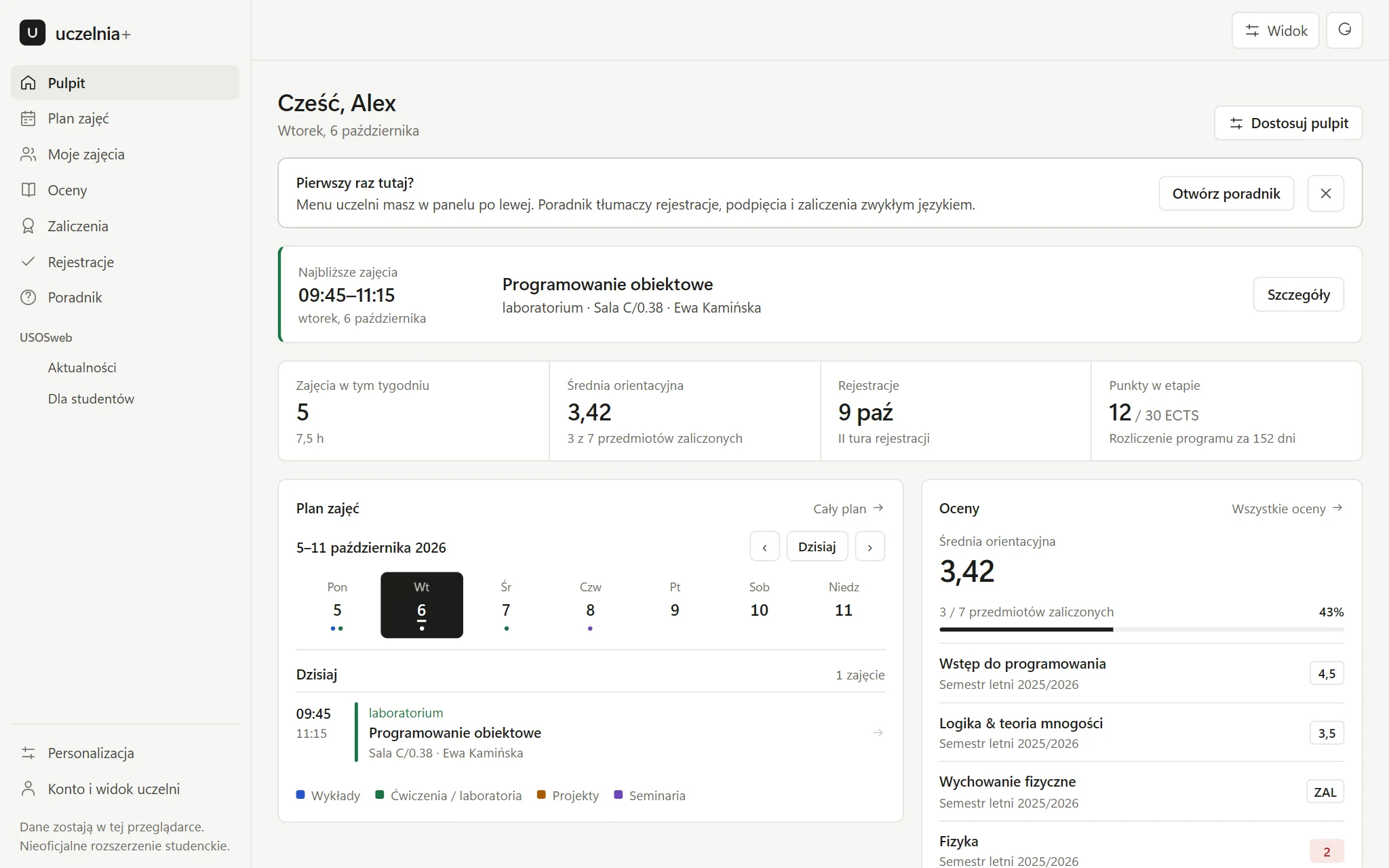This screenshot has height=868, width=1389.
Task: Click the Poradnik question mark icon
Action: click(x=28, y=297)
